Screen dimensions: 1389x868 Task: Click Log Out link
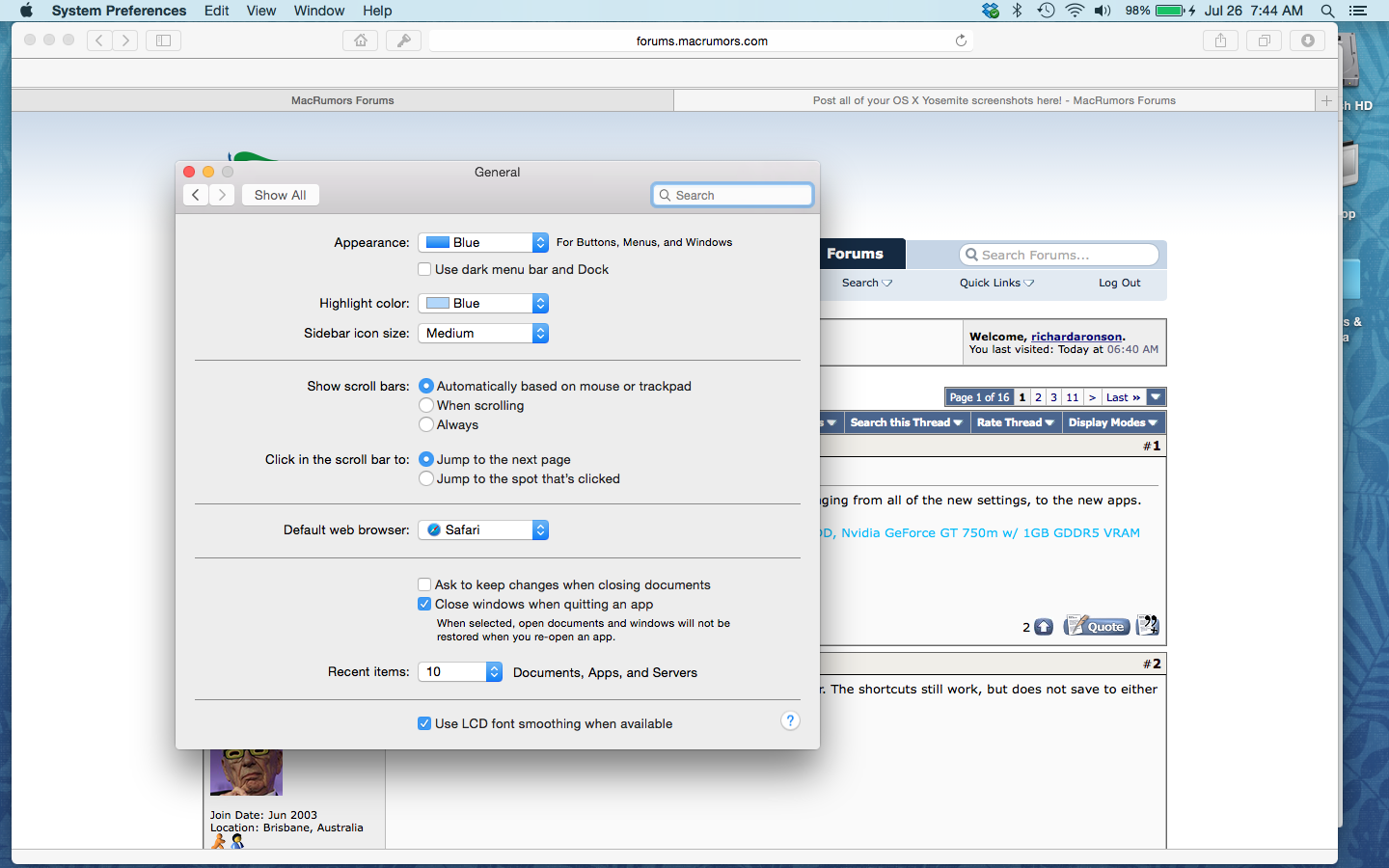coord(1119,283)
